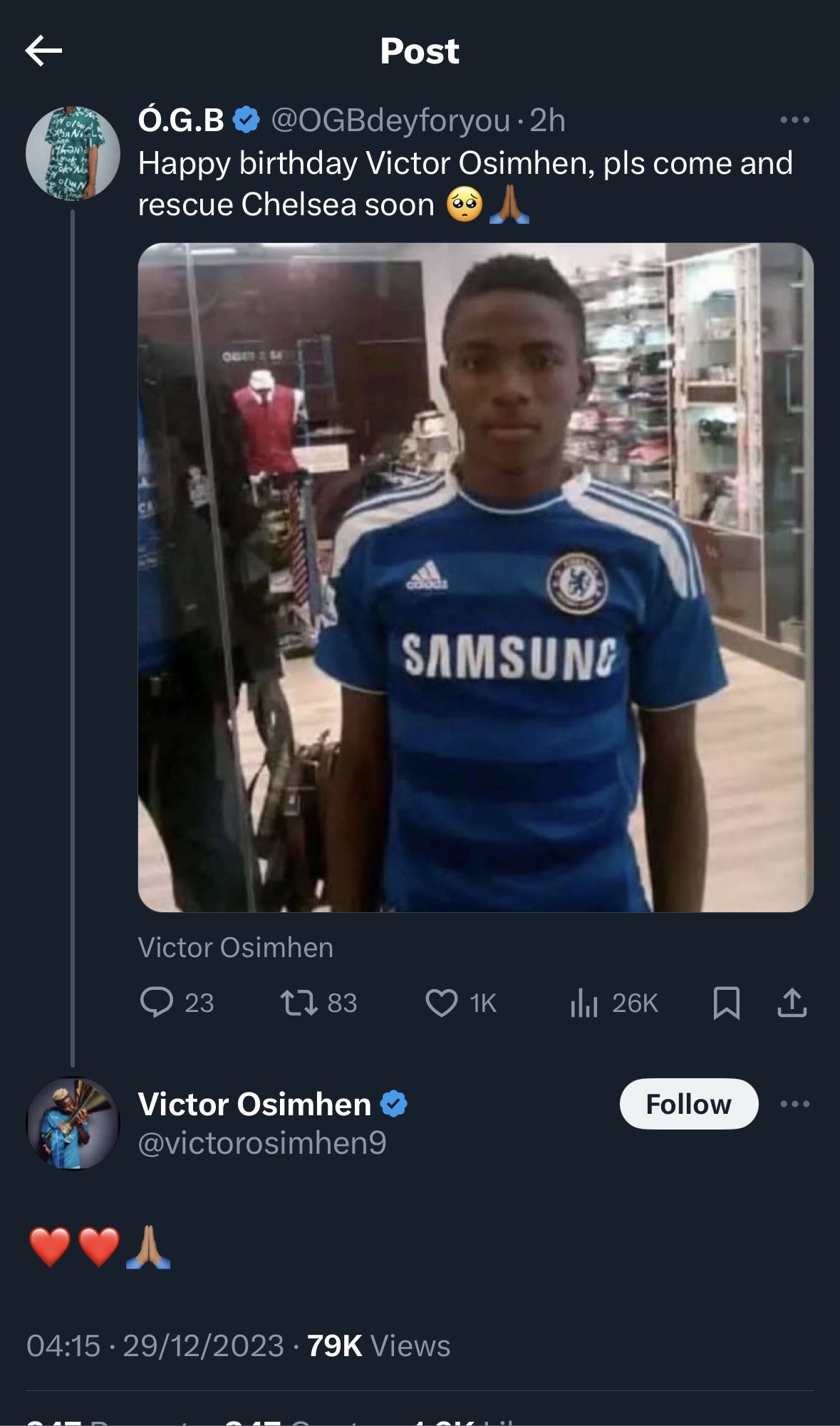Open more options for Ó.G.B's post
This screenshot has height=1426, width=840.
tap(794, 120)
